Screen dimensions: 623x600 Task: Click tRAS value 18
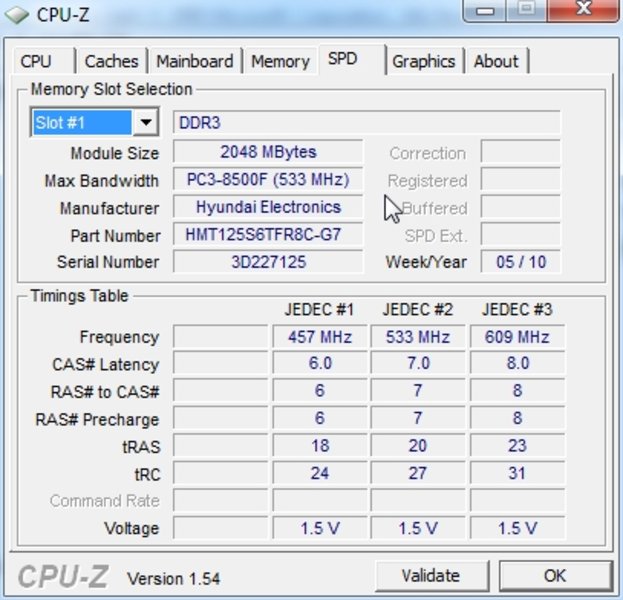coord(320,445)
